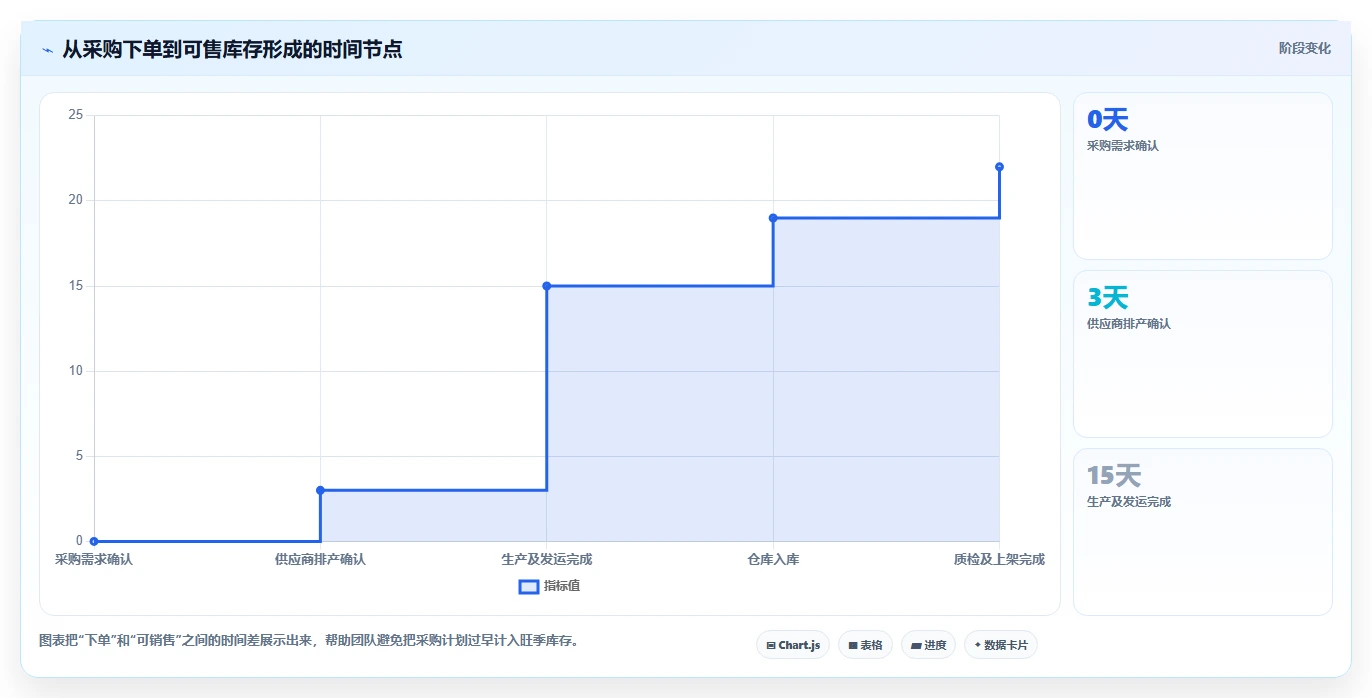Viewport: 1372px width, 698px height.
Task: Click the 0天 采购需求确认 card
Action: click(1202, 176)
